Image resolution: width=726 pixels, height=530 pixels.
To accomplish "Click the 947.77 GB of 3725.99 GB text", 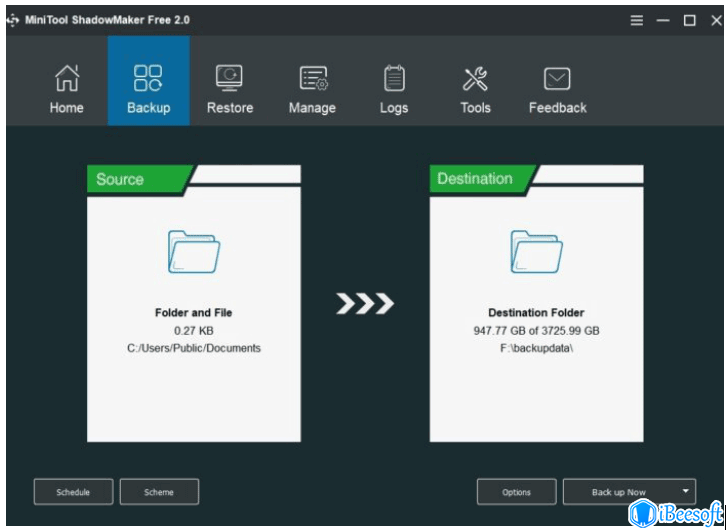I will coord(536,330).
